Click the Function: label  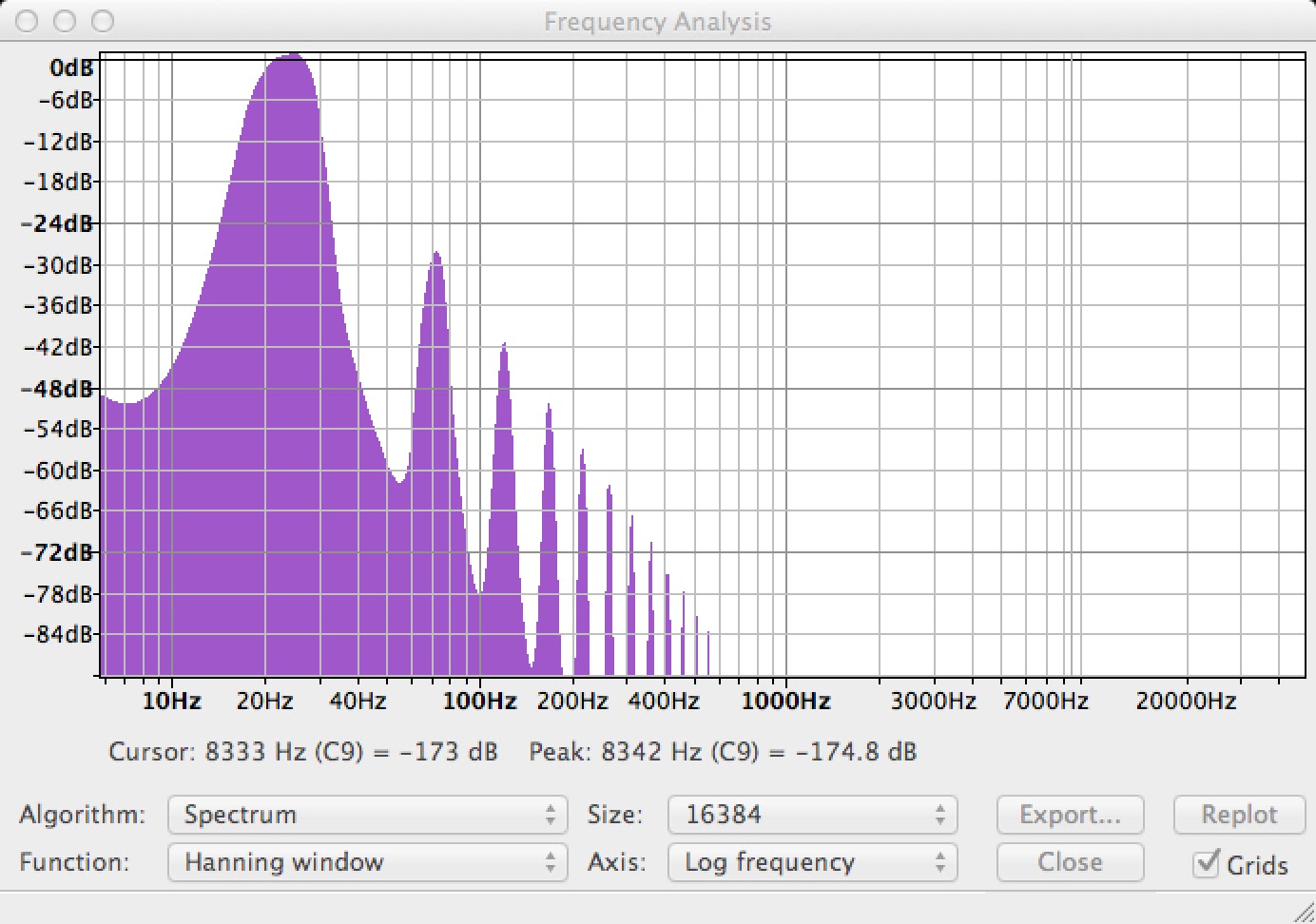(x=74, y=862)
